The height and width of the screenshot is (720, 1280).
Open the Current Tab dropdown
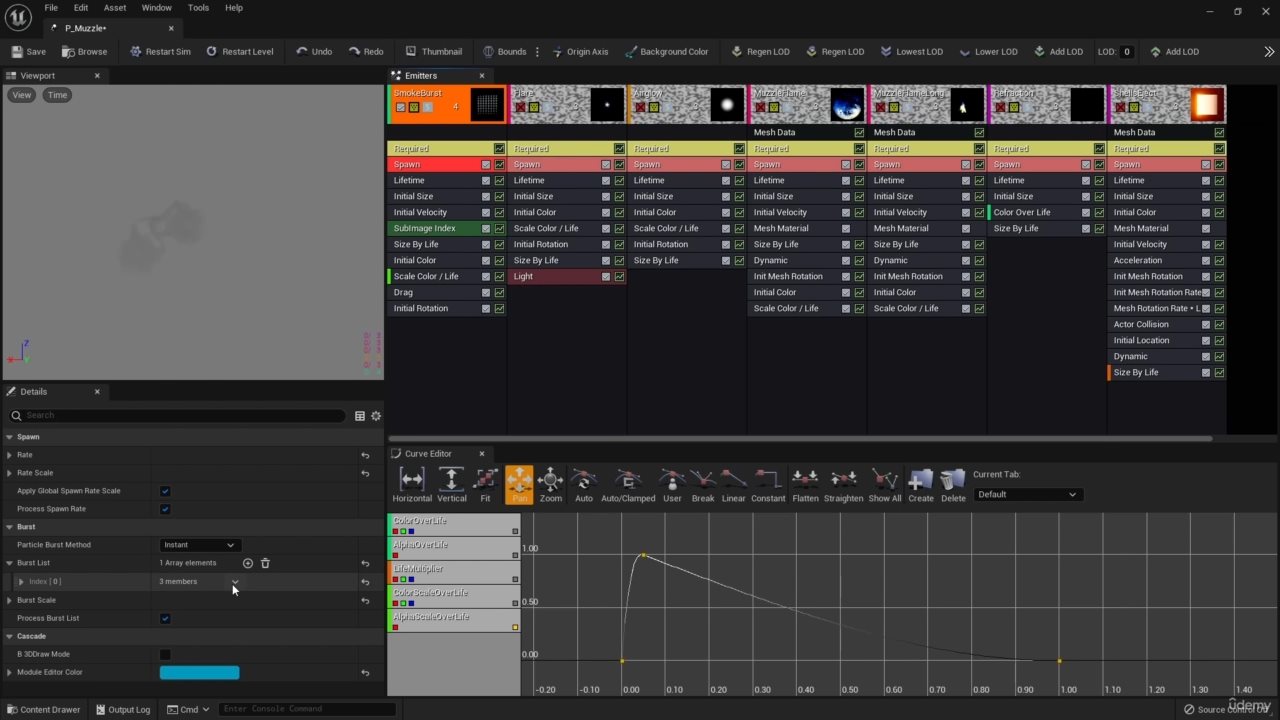tap(1027, 494)
